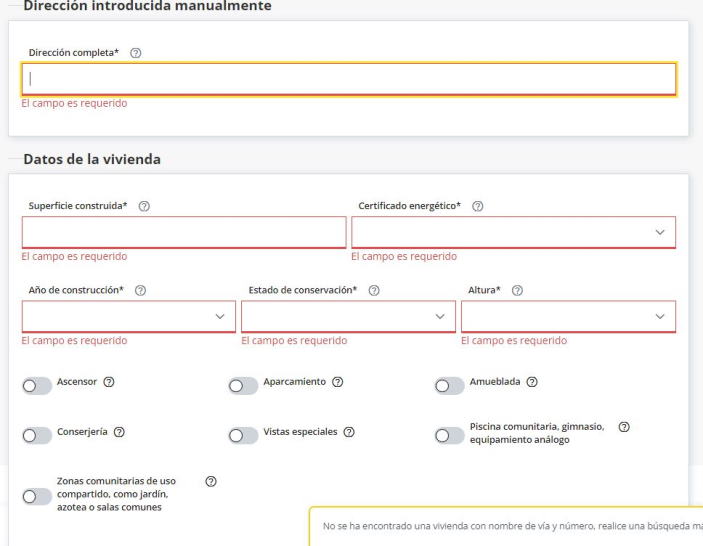Screen dimensions: 703x546
Task: Click required-field error under Superficie construida
Action: pos(74,256)
